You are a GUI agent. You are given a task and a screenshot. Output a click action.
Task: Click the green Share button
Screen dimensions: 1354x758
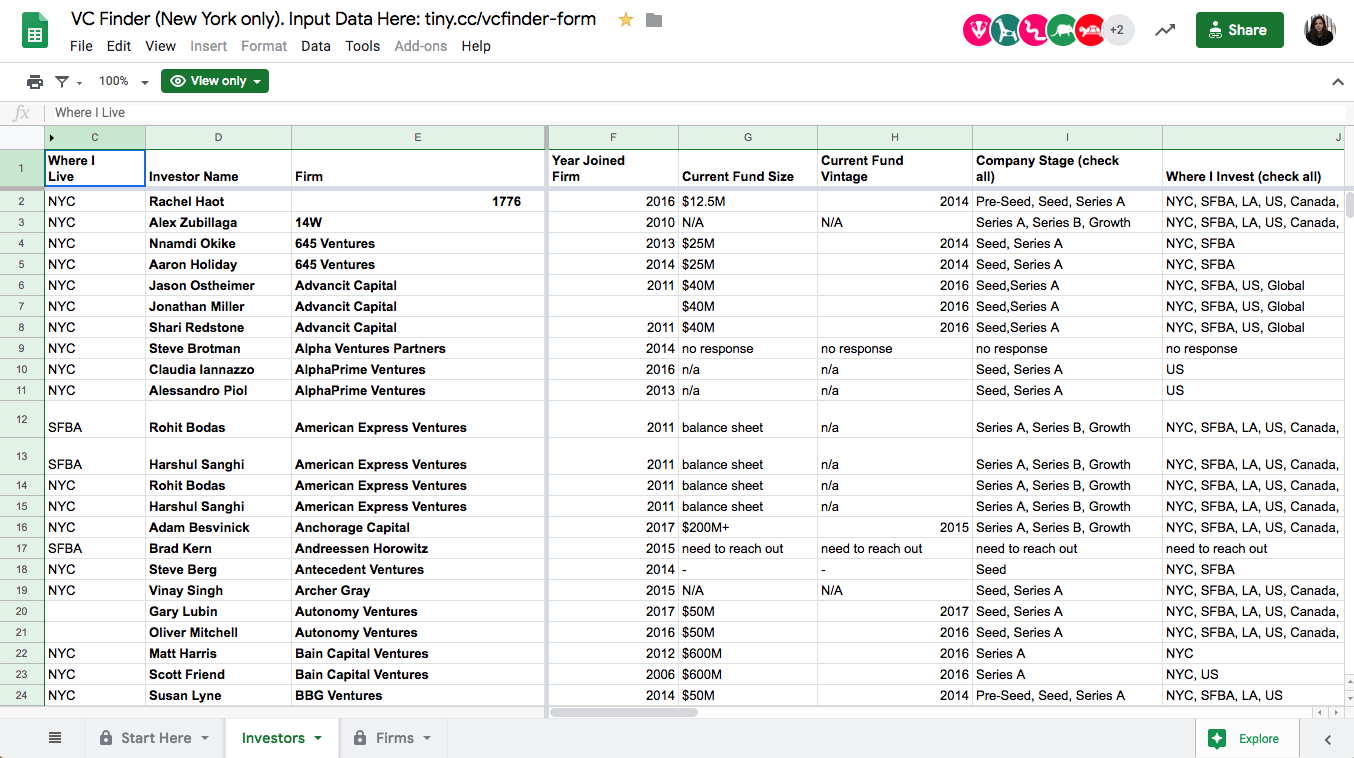click(x=1239, y=30)
